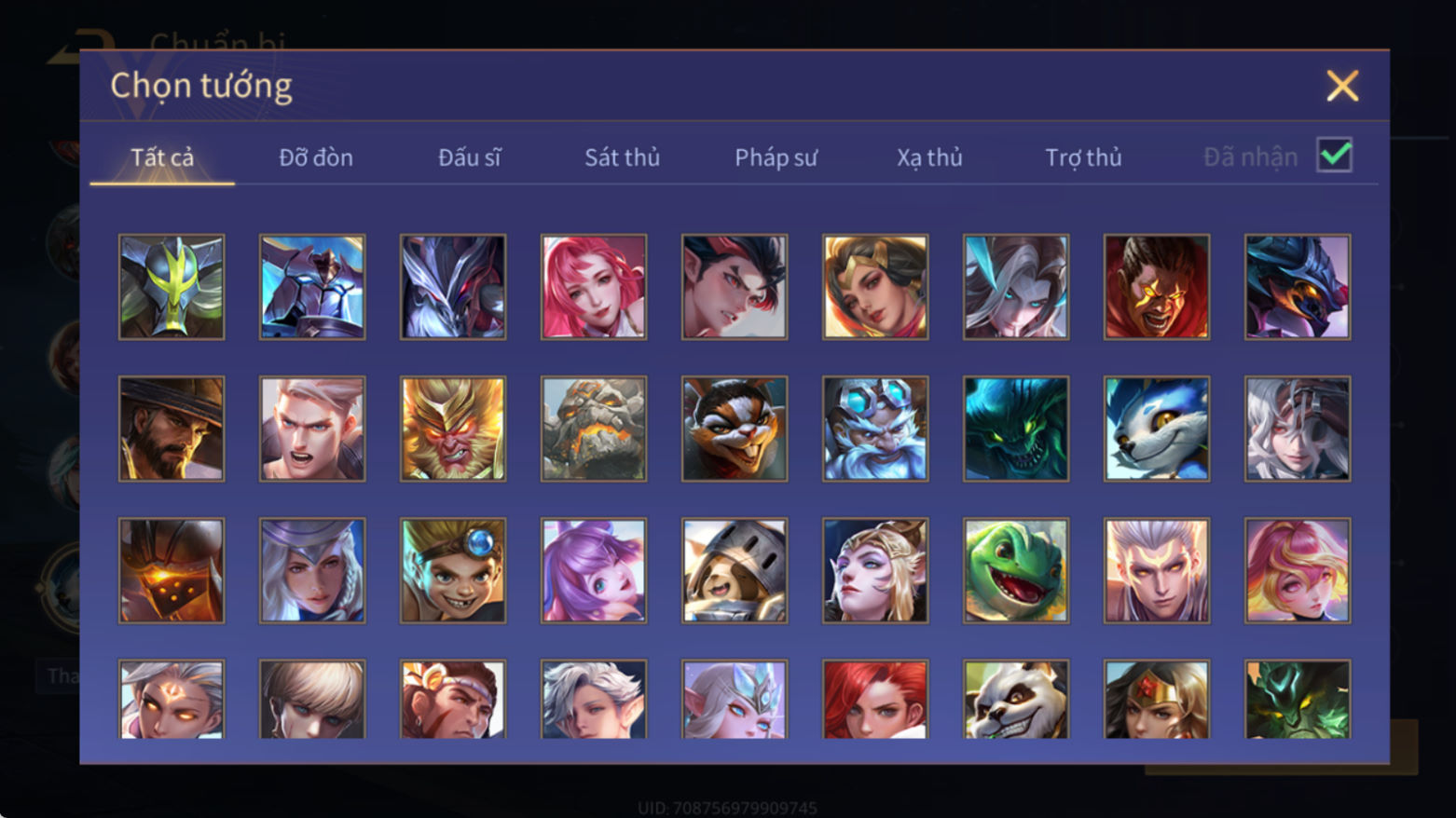Screen dimensions: 1456x818
Task: Pick the golden Monkey King hero portrait
Action: coord(453,429)
